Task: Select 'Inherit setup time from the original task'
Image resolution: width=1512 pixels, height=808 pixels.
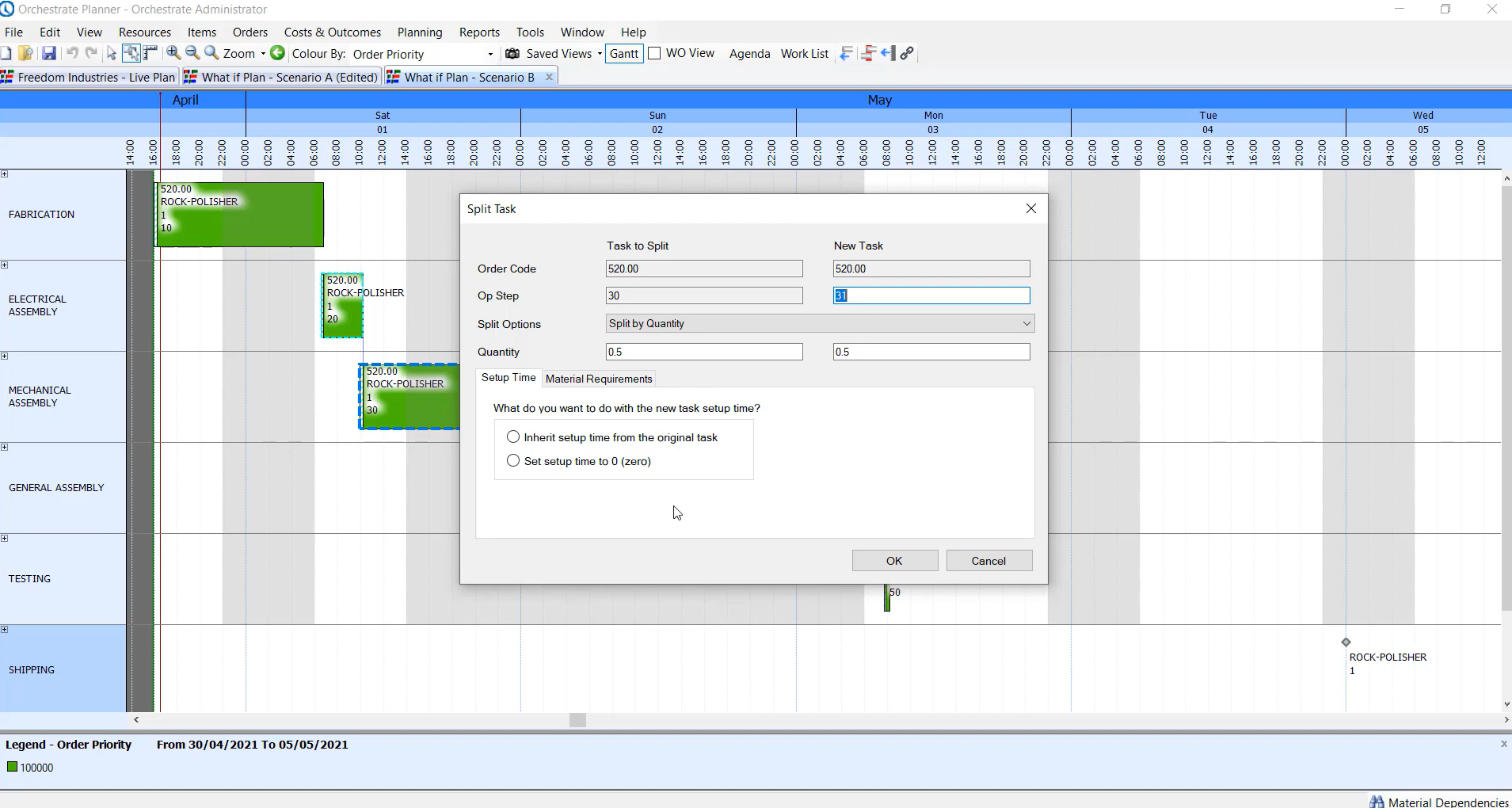Action: click(512, 436)
